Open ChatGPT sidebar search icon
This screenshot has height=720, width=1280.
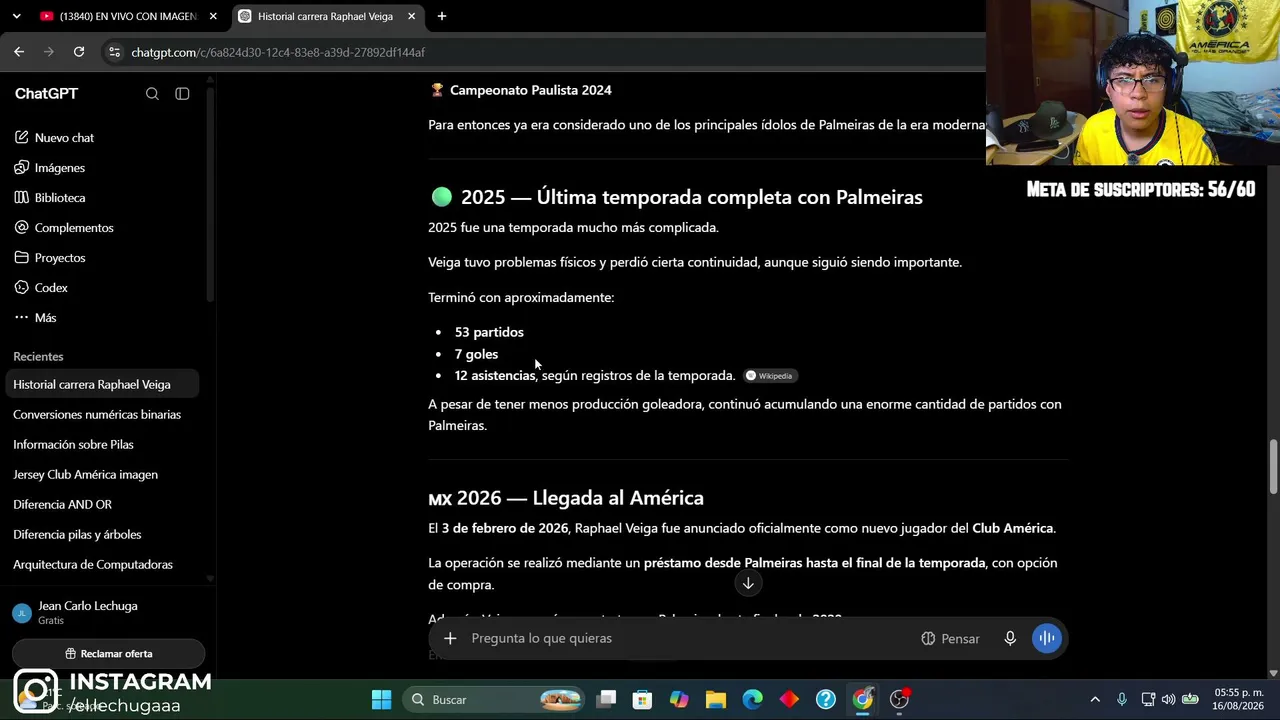point(152,94)
